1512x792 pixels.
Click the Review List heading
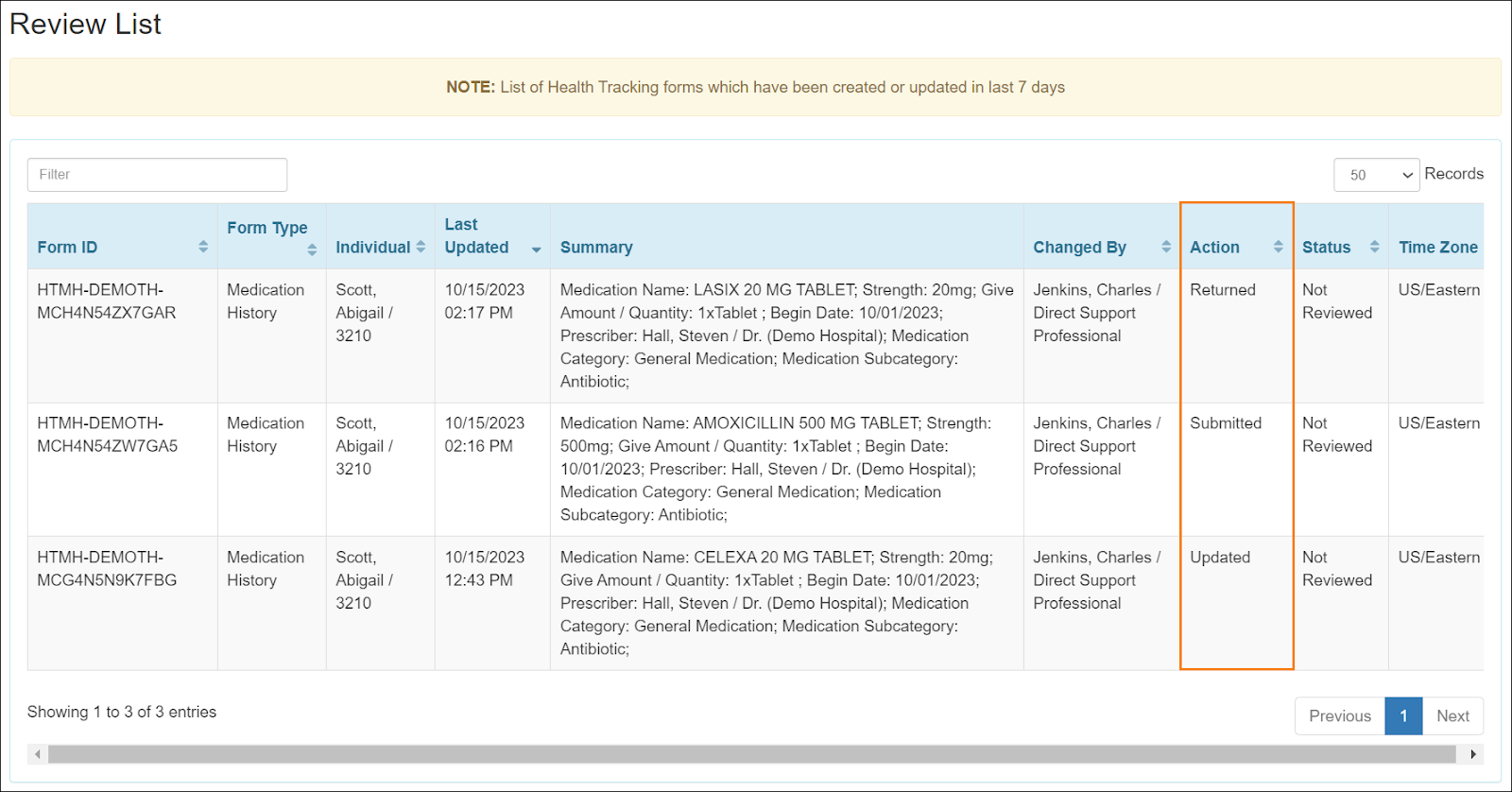86,25
